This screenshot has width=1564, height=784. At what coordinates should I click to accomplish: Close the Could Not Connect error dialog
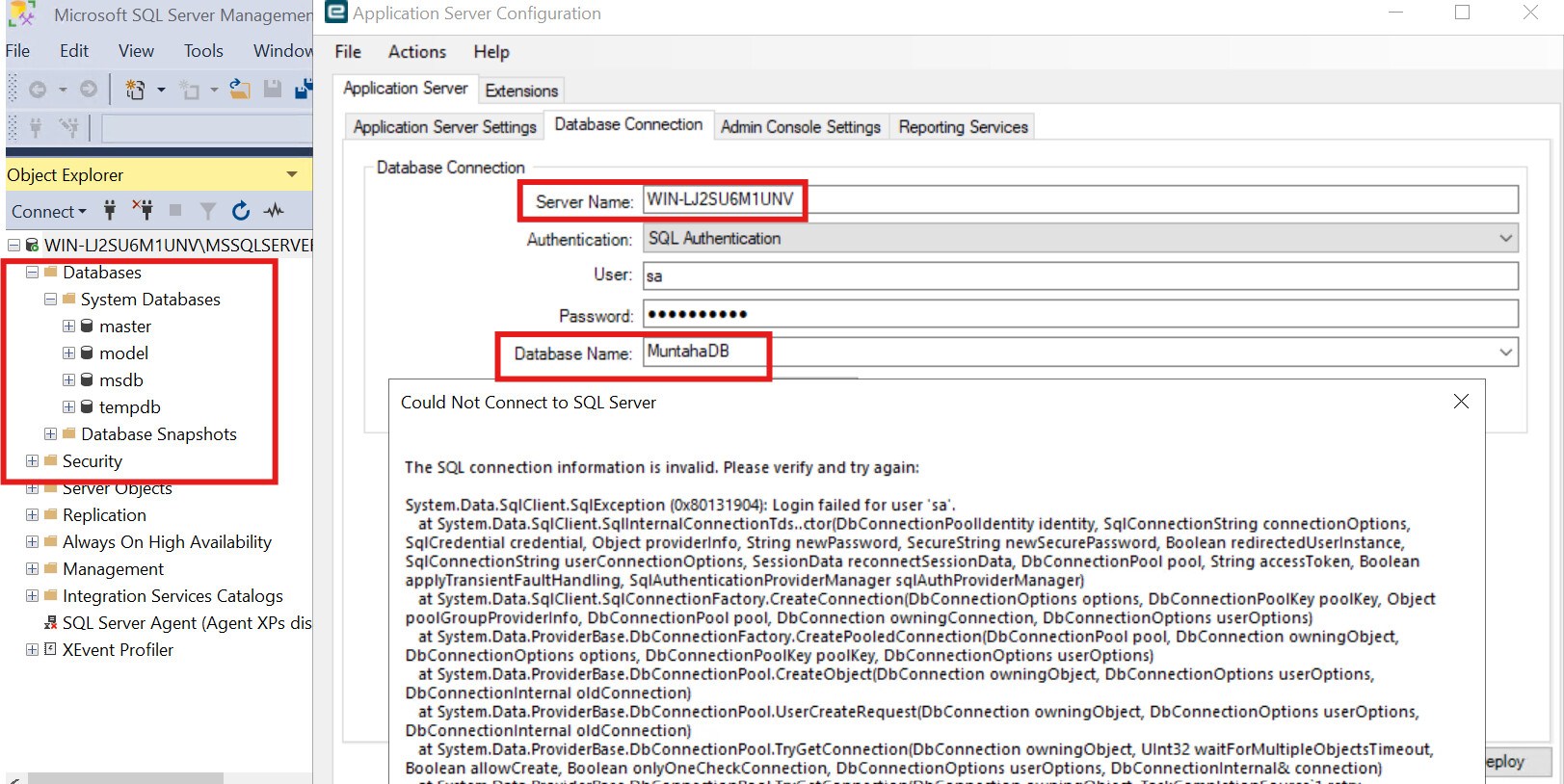click(x=1461, y=402)
